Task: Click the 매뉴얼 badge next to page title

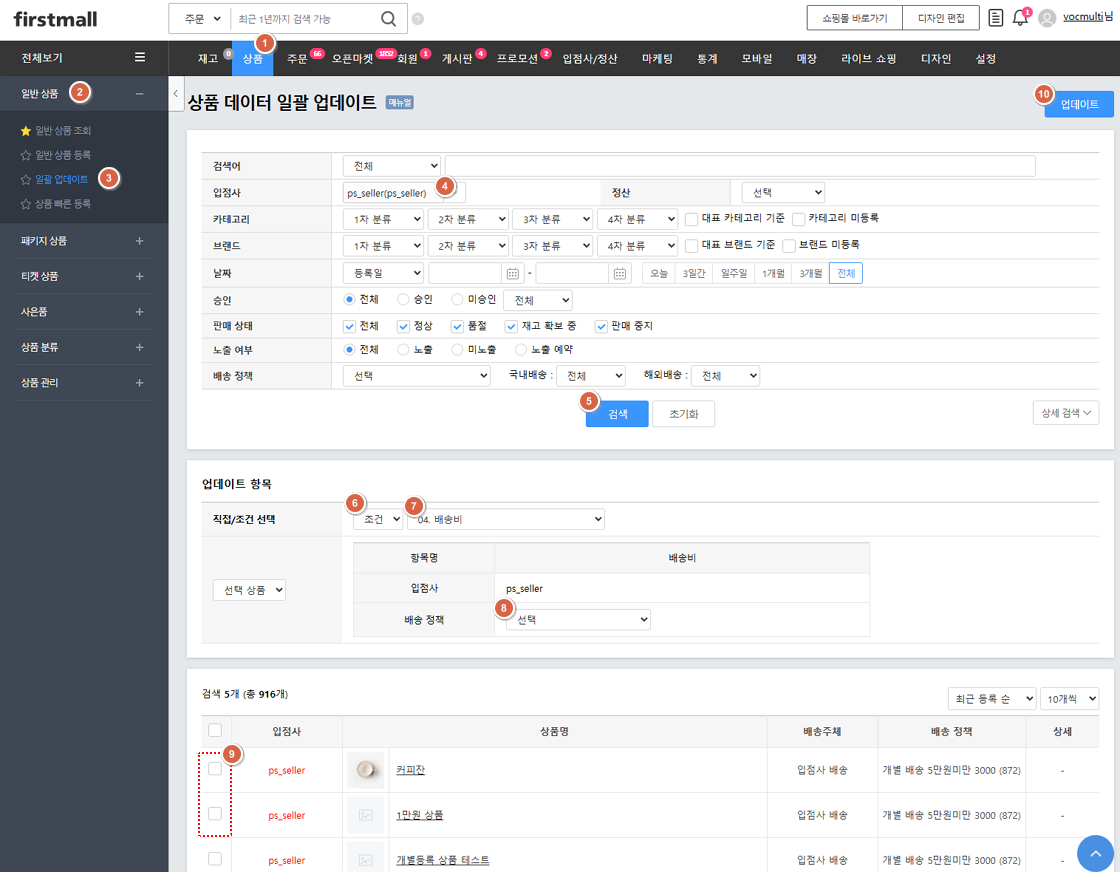Action: pyautogui.click(x=399, y=103)
